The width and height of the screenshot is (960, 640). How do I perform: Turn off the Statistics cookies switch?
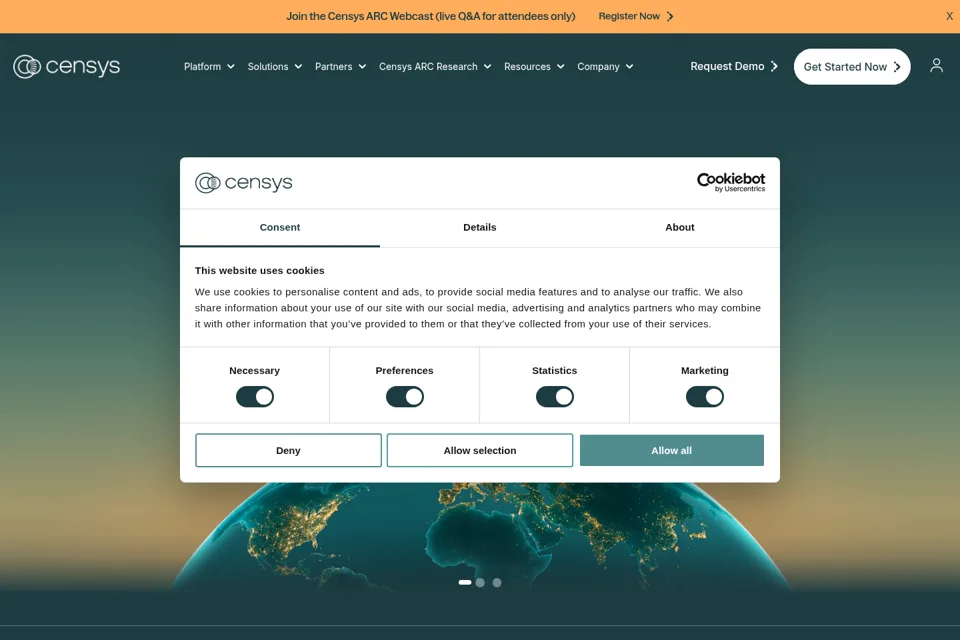point(555,397)
